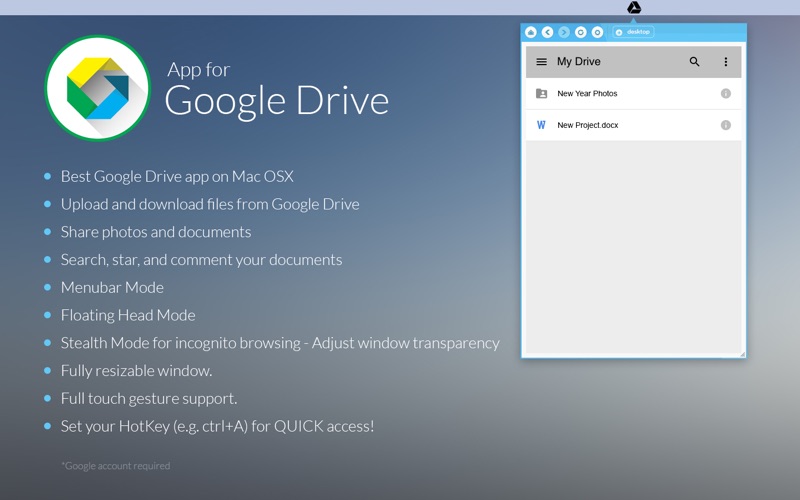Navigate back with the left arrow button
Screen dimensions: 800x500
click(x=547, y=32)
